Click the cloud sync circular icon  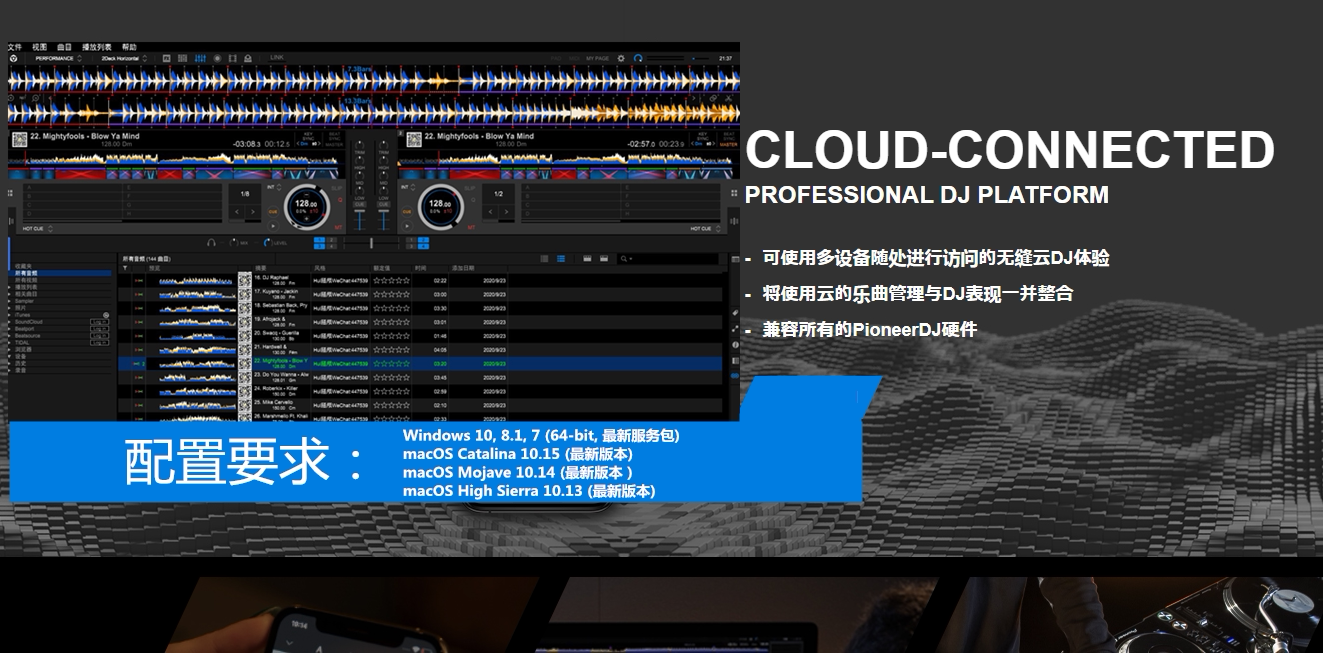point(638,58)
